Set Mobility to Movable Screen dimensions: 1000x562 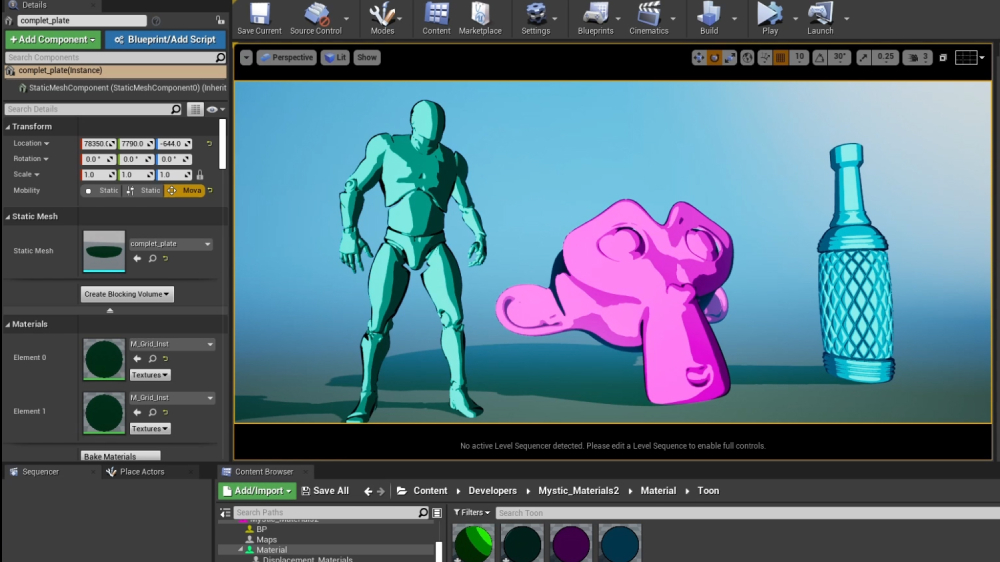(185, 190)
